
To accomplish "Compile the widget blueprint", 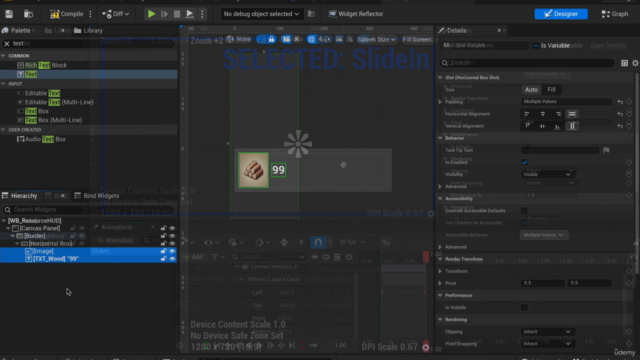I will (67, 14).
